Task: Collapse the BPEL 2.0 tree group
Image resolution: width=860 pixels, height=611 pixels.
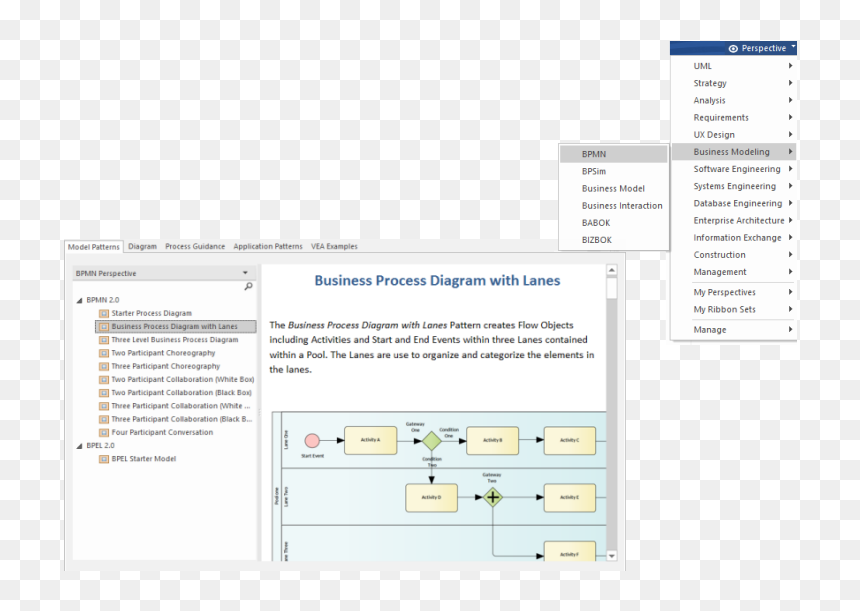Action: point(80,446)
